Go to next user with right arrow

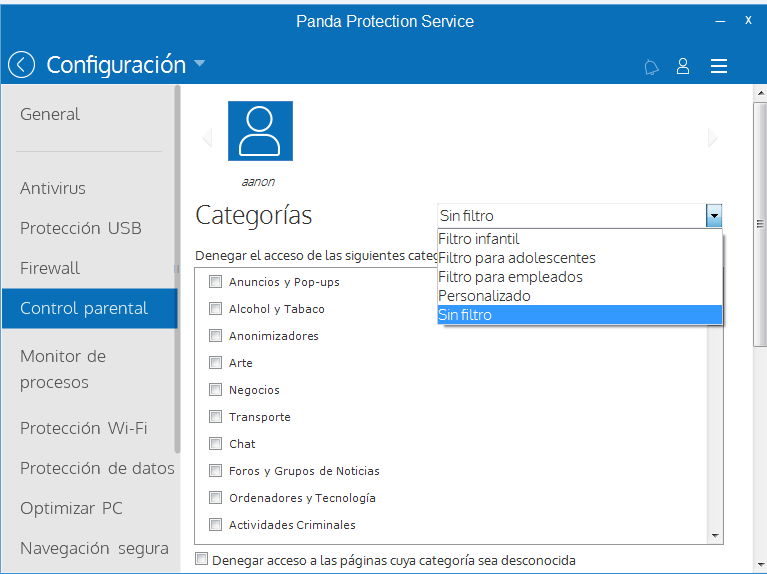(x=713, y=138)
